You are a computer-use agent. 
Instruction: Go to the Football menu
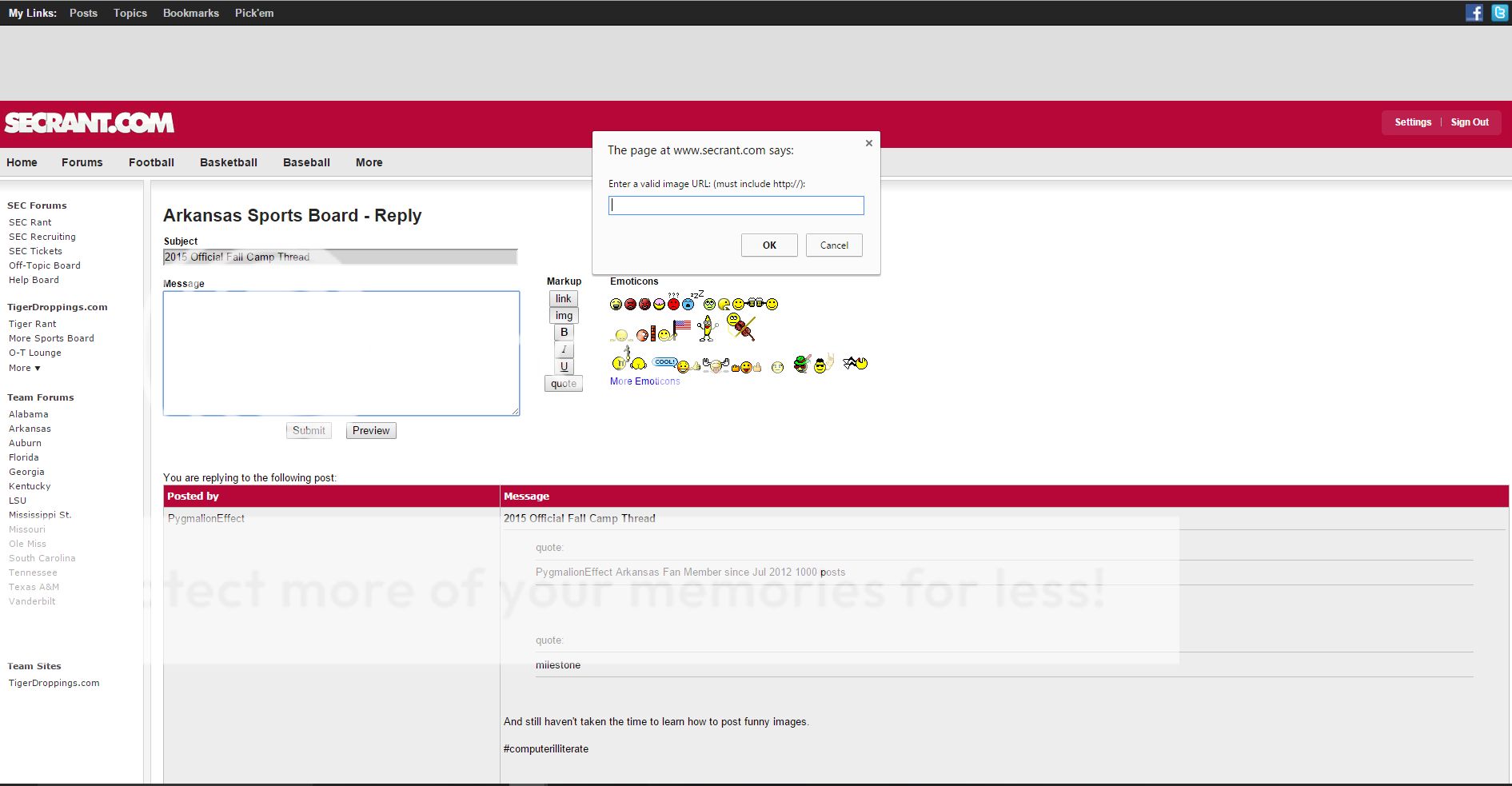click(151, 162)
